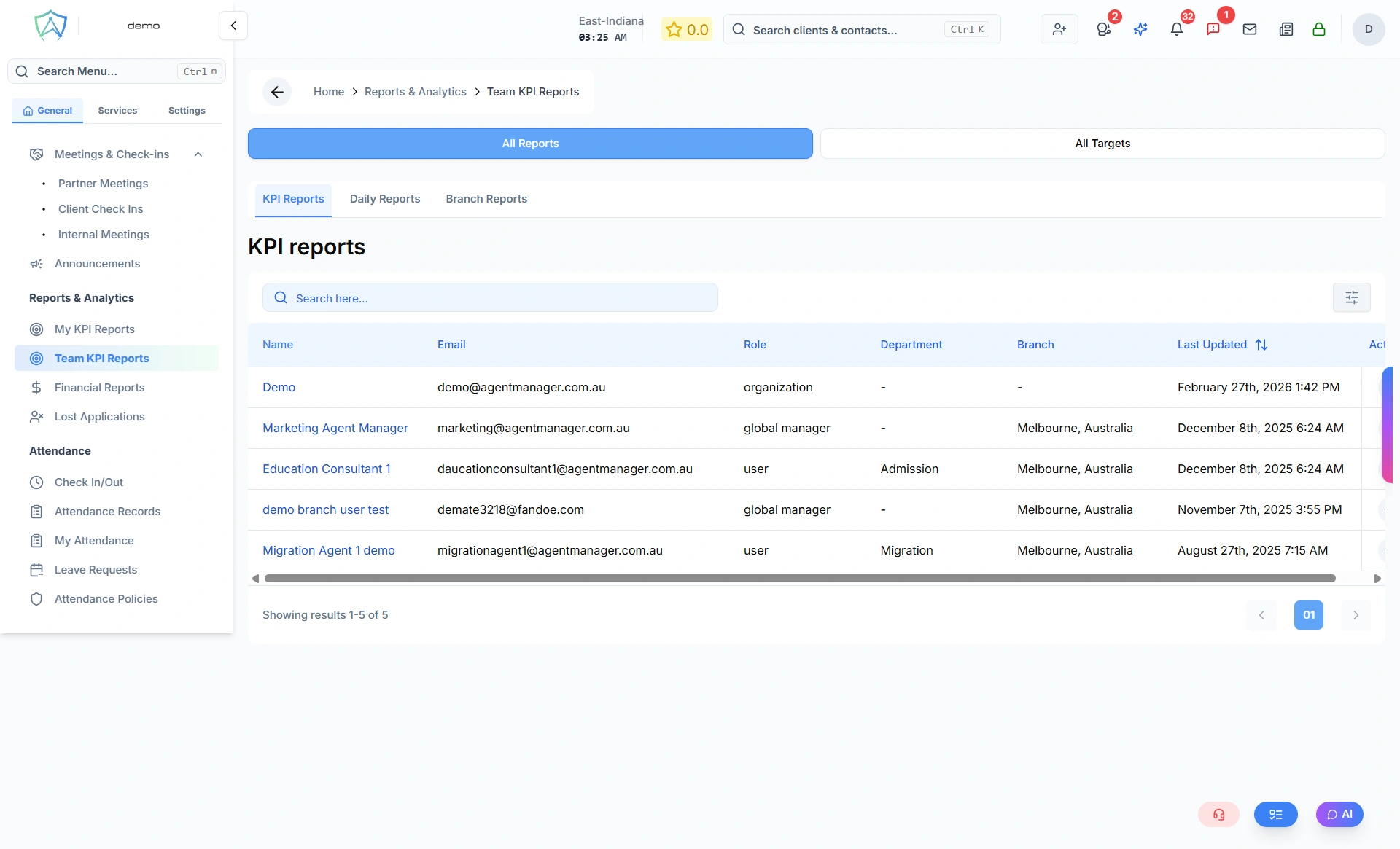Click the add contact icon
The image size is (1400, 849).
click(1059, 29)
